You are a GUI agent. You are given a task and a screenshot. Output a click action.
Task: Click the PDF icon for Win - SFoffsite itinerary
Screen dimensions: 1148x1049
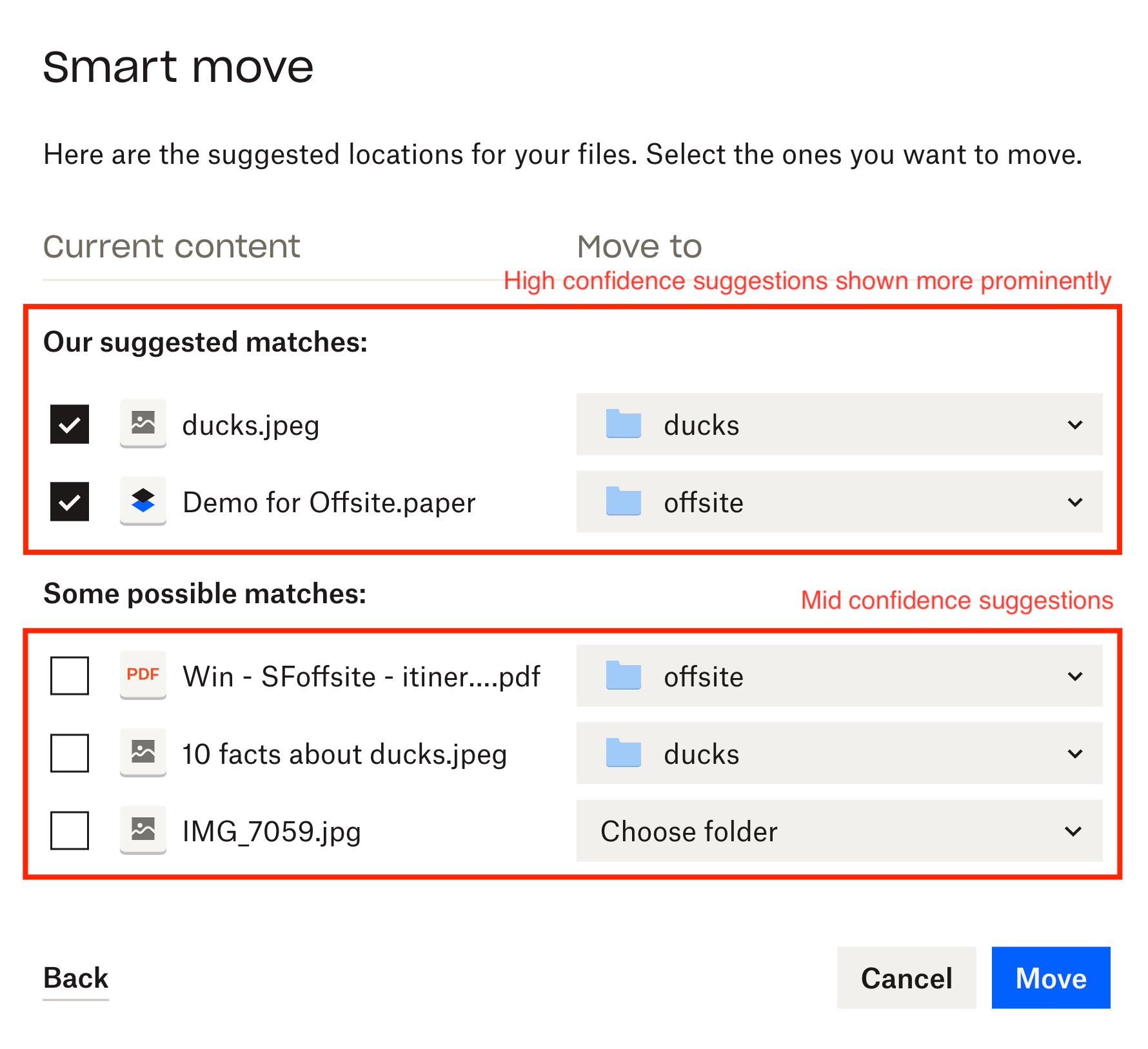143,676
